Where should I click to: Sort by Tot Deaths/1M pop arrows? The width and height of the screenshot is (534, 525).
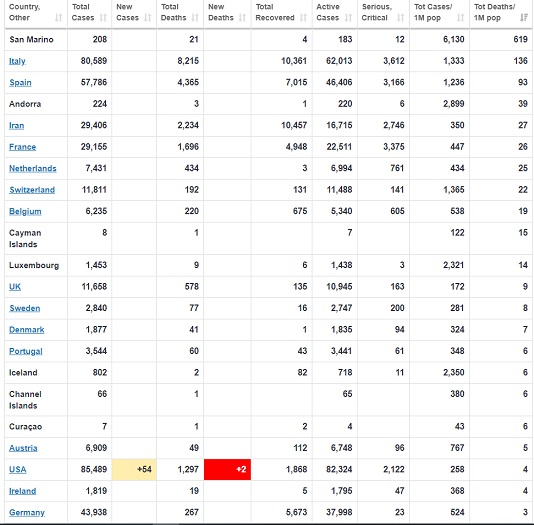tap(524, 18)
